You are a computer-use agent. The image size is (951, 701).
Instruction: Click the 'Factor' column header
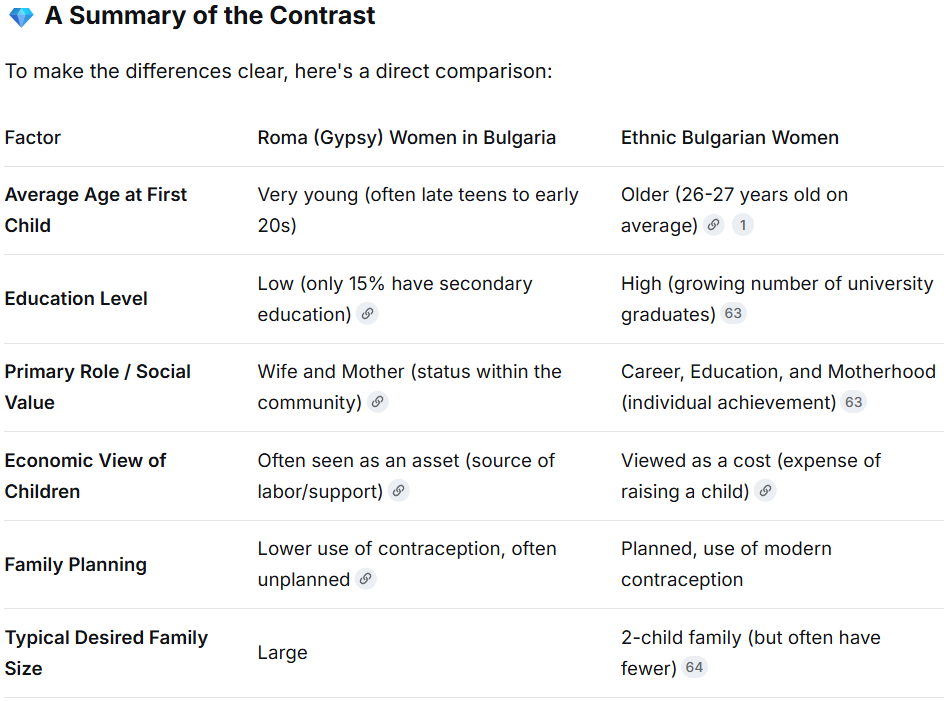click(33, 138)
